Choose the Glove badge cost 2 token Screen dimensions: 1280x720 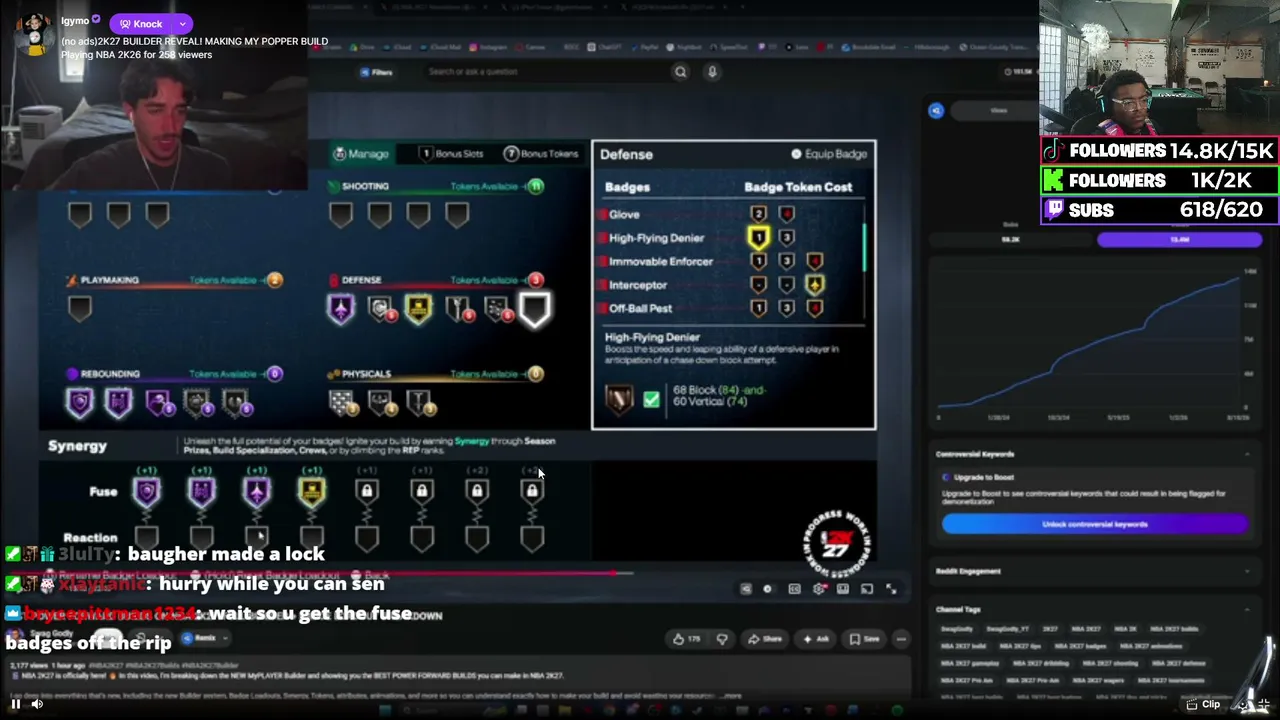click(x=758, y=214)
